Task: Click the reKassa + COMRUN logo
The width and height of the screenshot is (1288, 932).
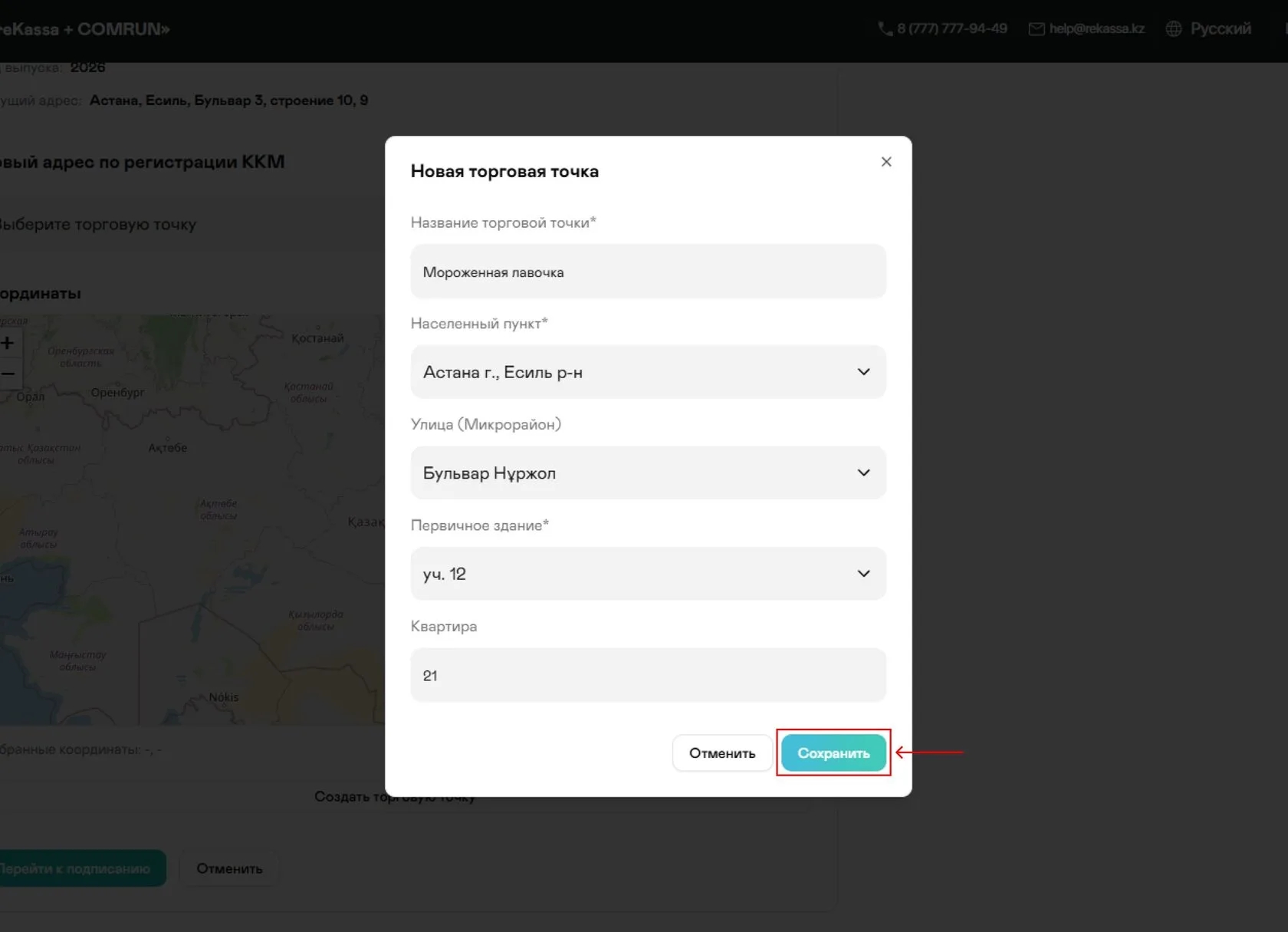Action: coord(84,29)
